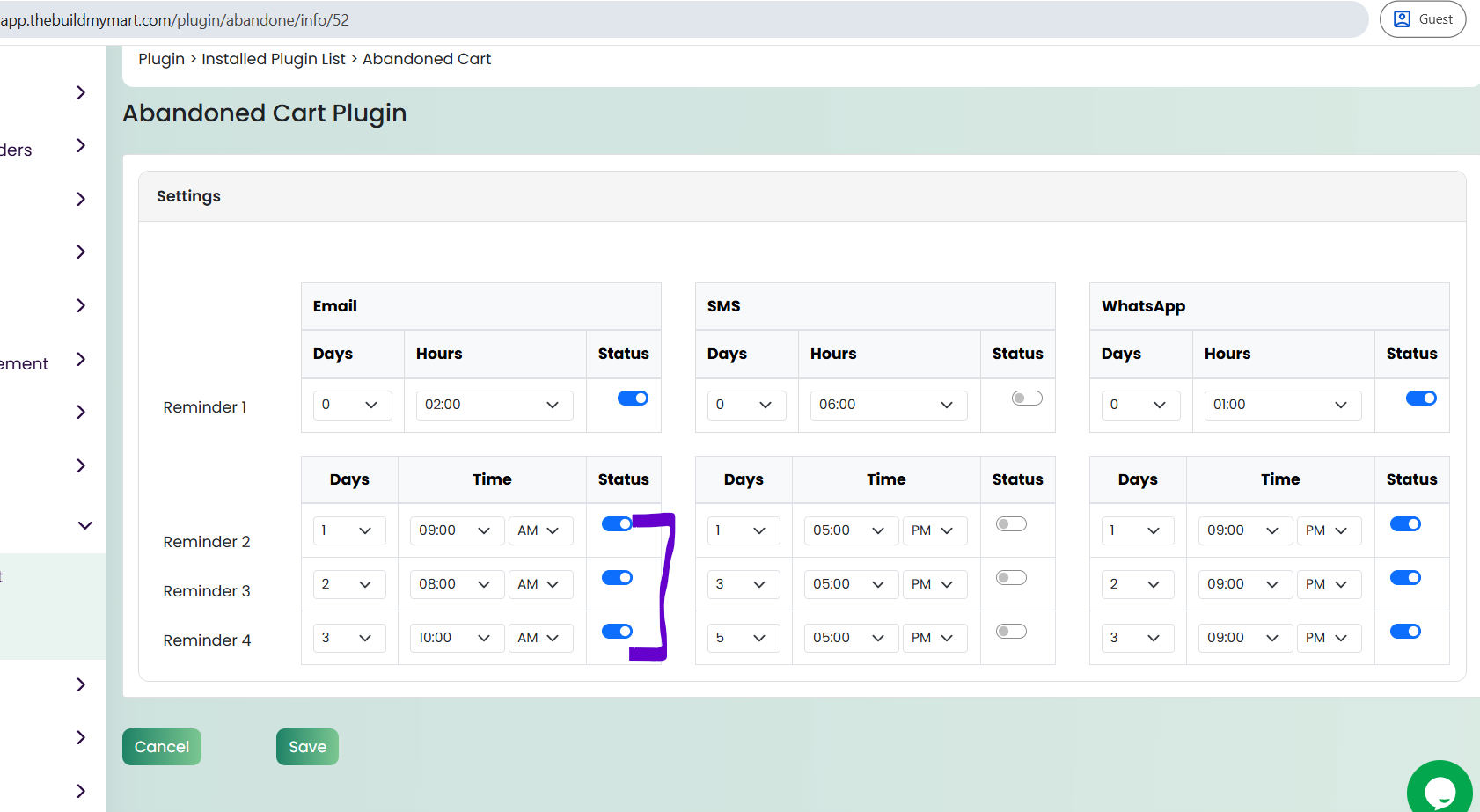
Task: Disable Email Reminder 1 status toggle
Action: 633,399
